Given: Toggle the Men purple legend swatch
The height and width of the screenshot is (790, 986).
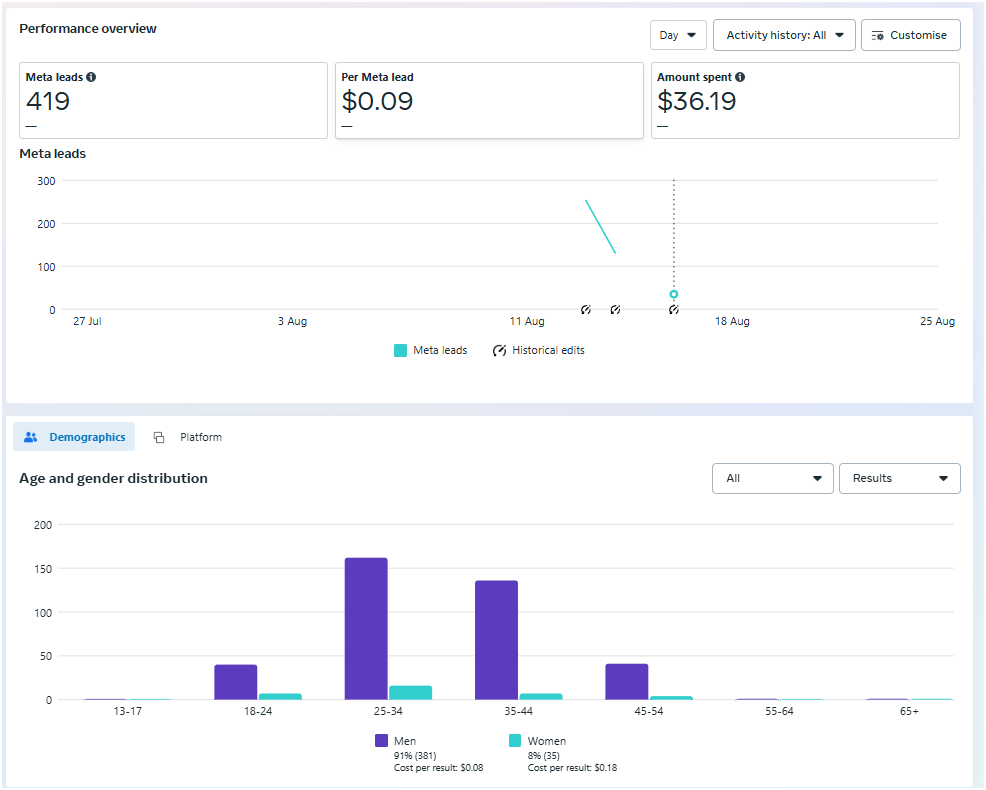Looking at the screenshot, I should (381, 741).
